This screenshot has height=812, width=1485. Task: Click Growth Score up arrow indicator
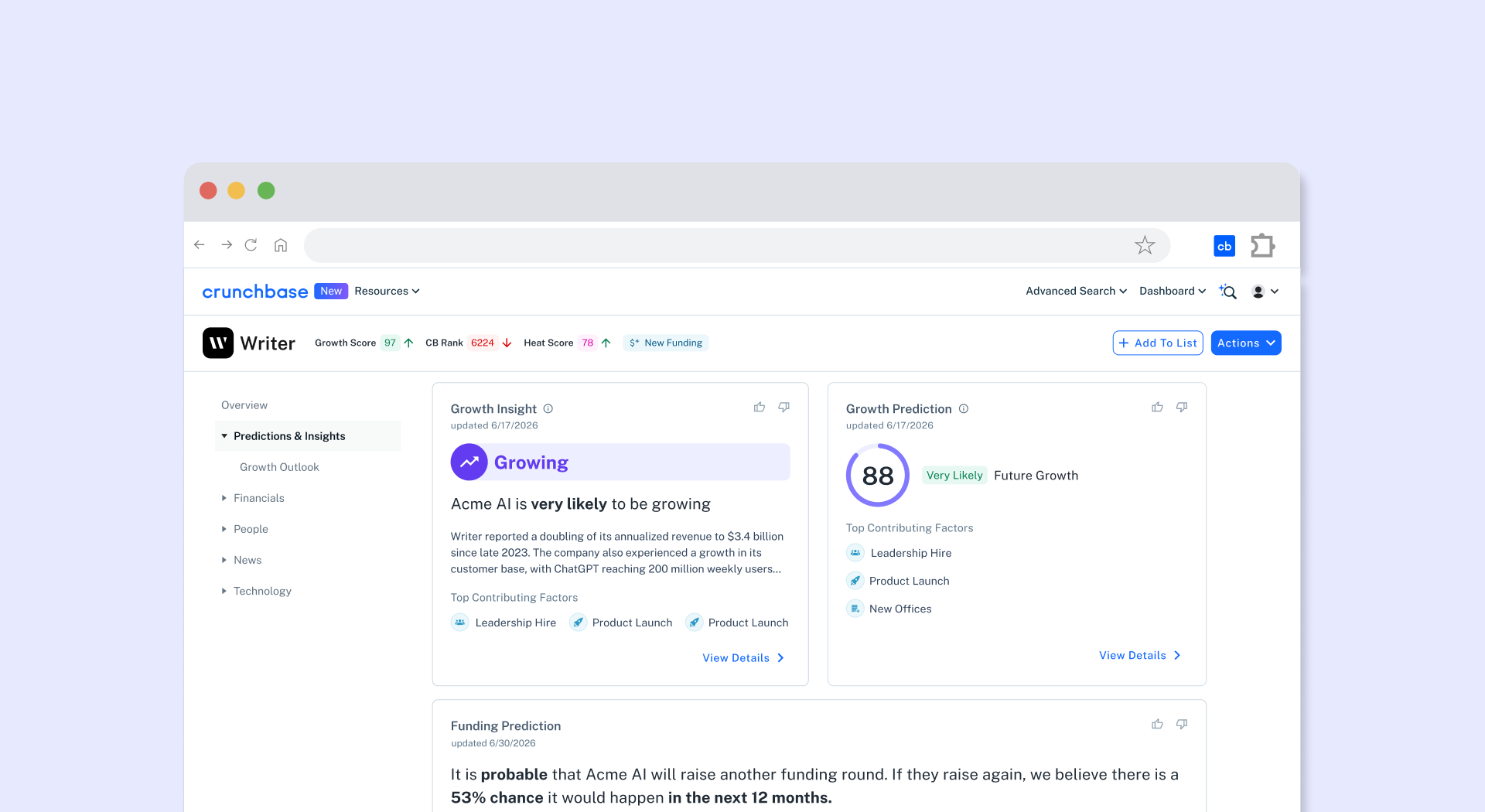pyautogui.click(x=408, y=343)
